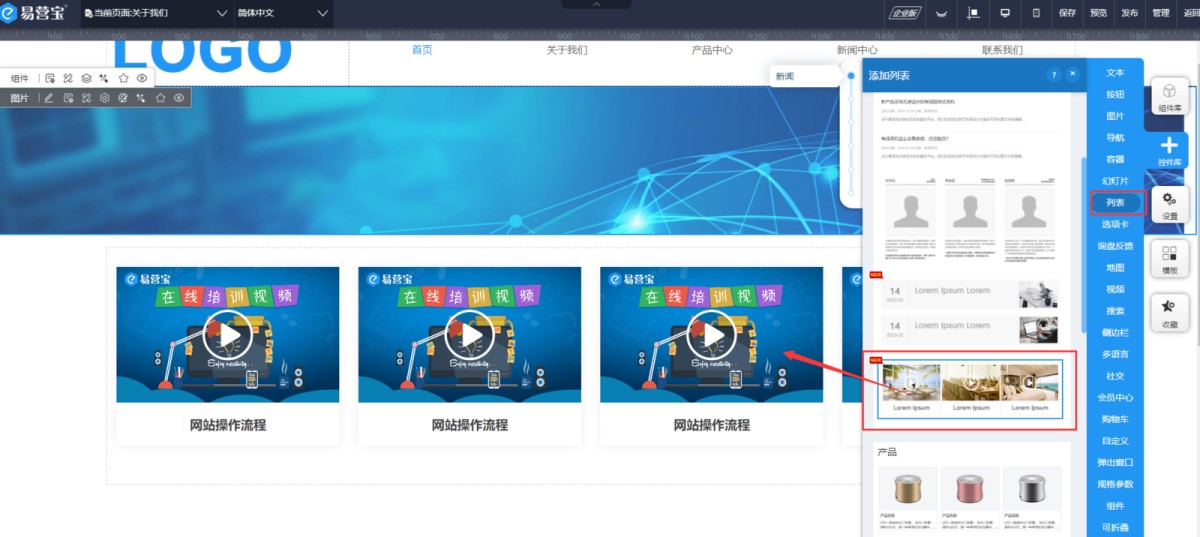
Task: Click 保存 to save the page
Action: pos(1067,13)
